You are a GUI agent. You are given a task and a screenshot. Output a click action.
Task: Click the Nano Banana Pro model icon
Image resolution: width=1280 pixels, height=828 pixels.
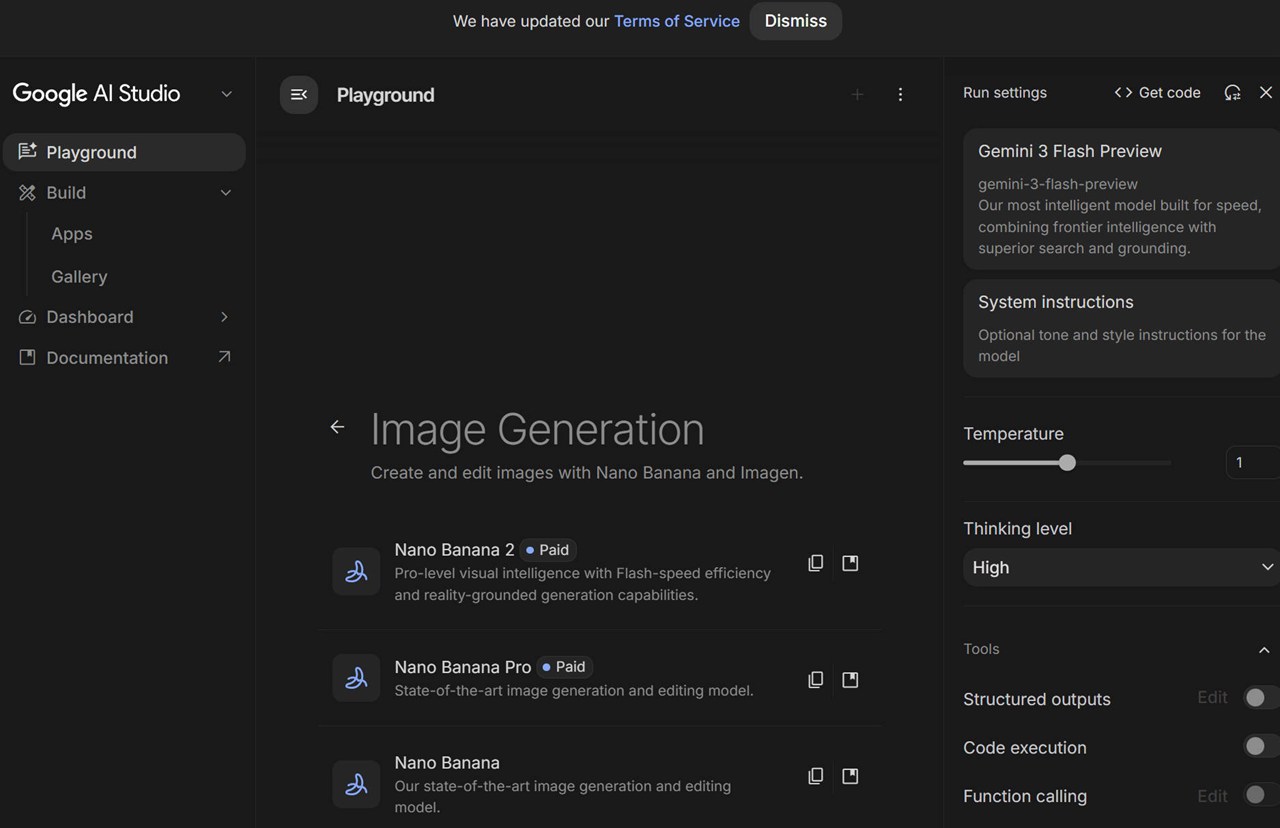pyautogui.click(x=356, y=678)
